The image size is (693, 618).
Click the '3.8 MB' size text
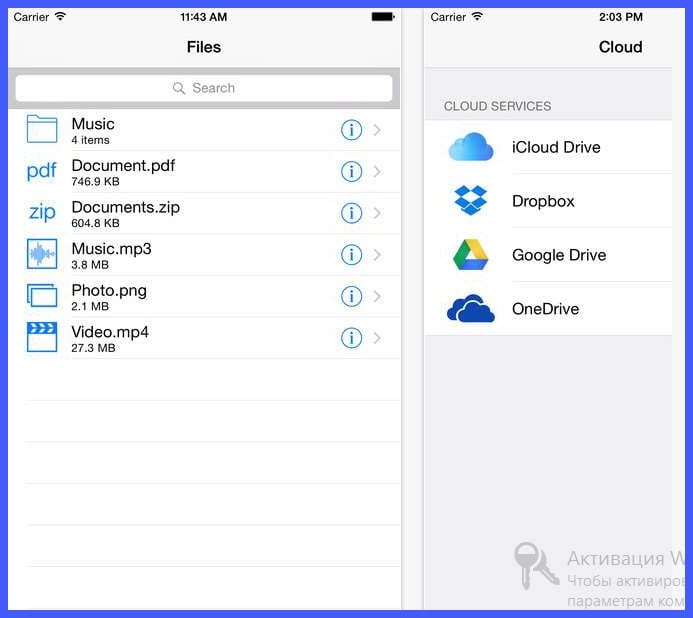[90, 265]
